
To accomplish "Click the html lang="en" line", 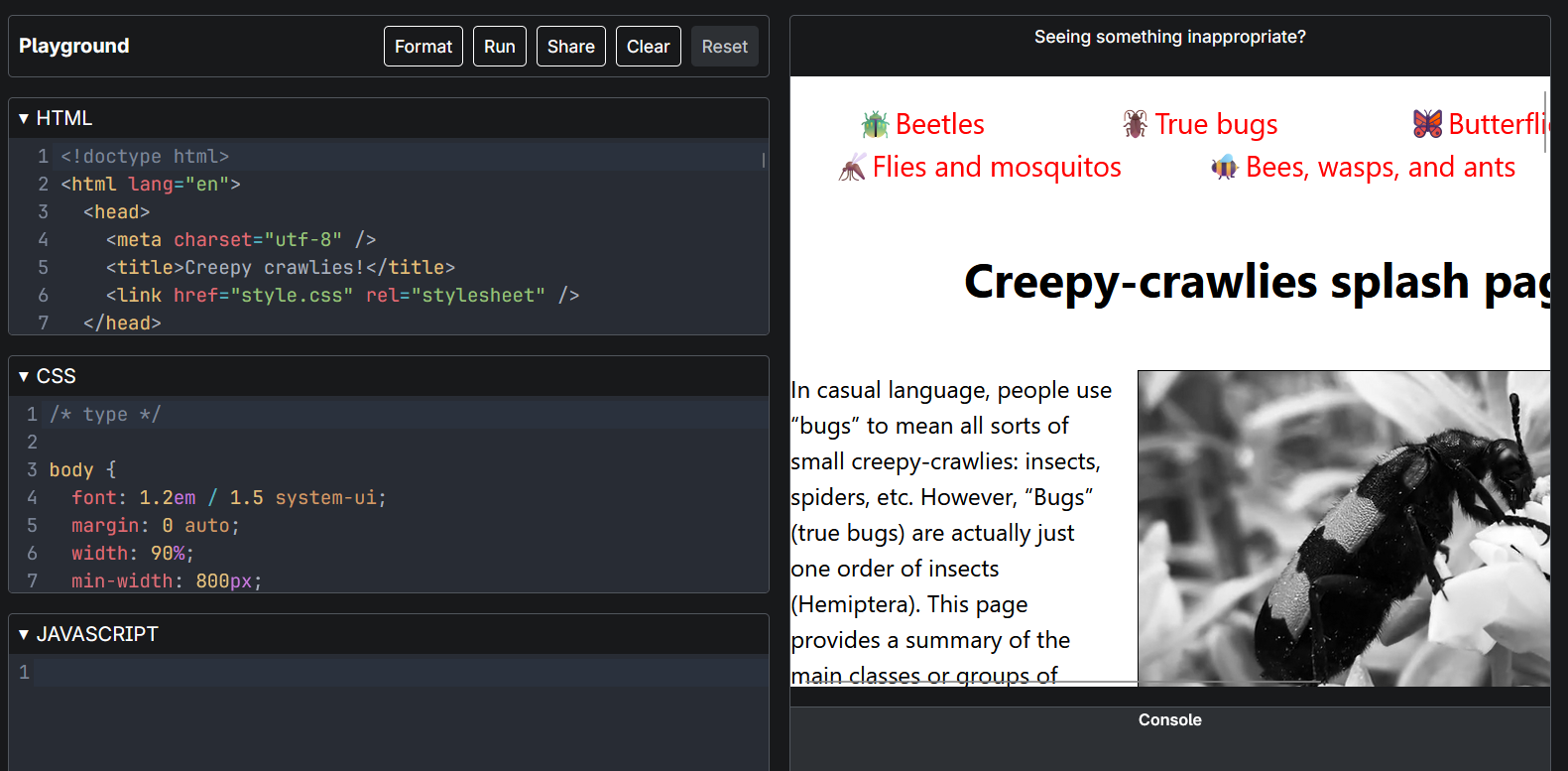I will [151, 184].
